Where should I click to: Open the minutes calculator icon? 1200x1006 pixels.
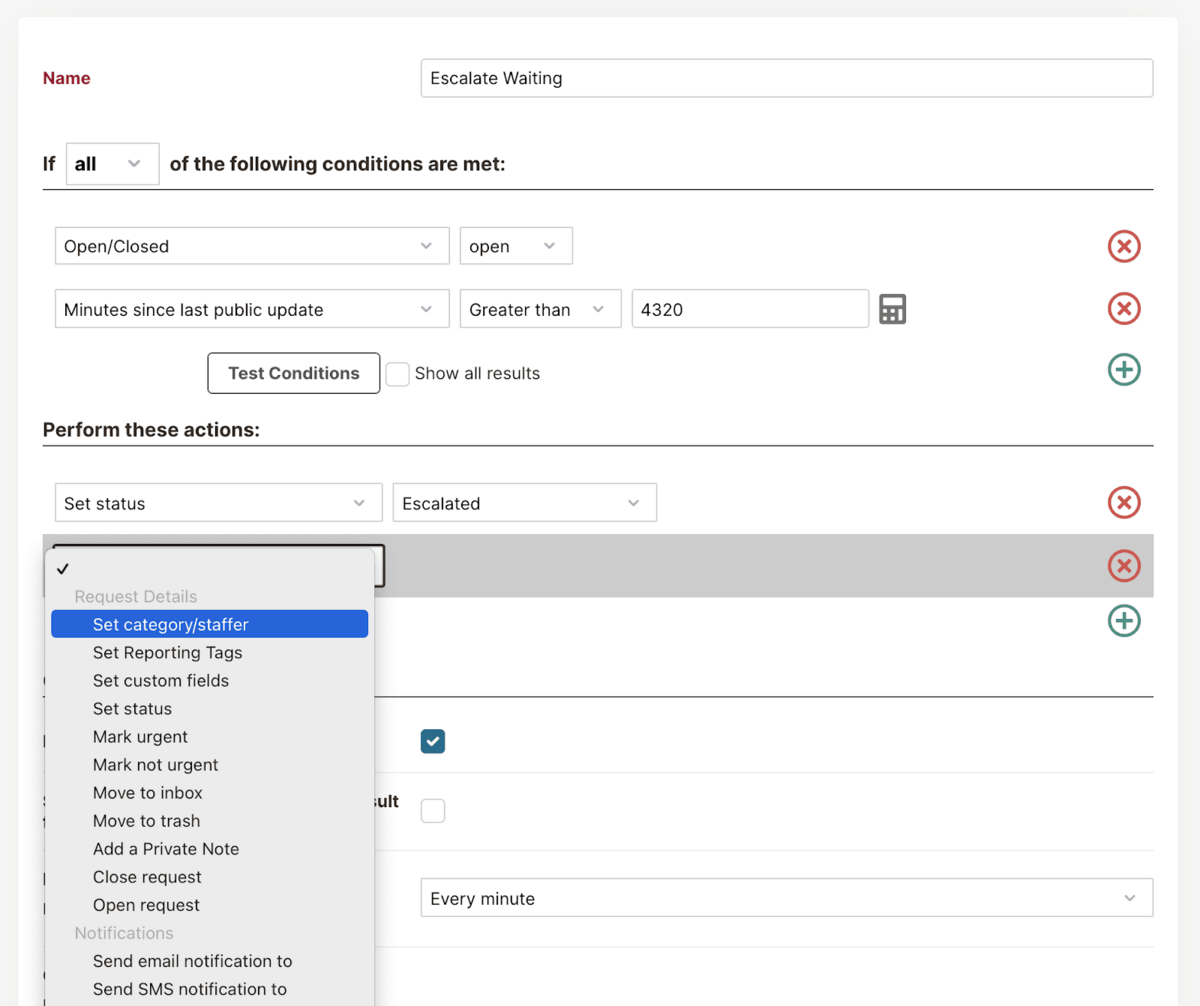tap(892, 309)
